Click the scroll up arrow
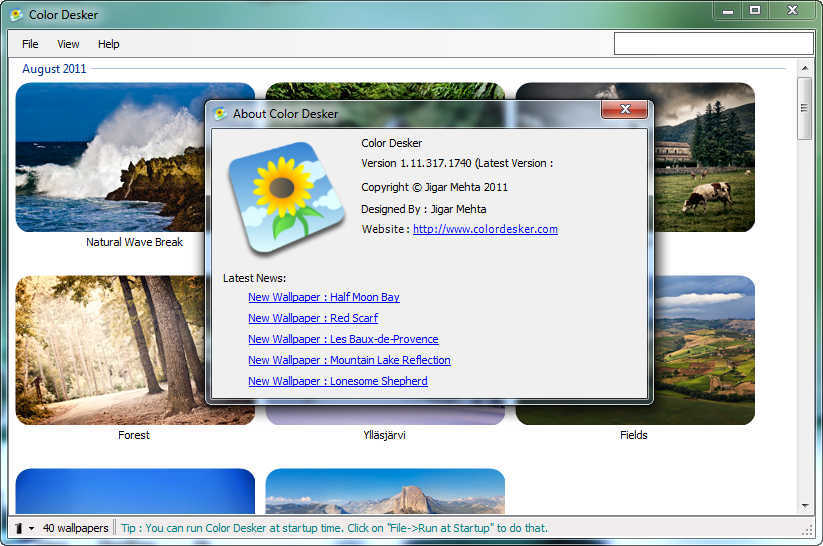This screenshot has width=823, height=546. [x=805, y=68]
